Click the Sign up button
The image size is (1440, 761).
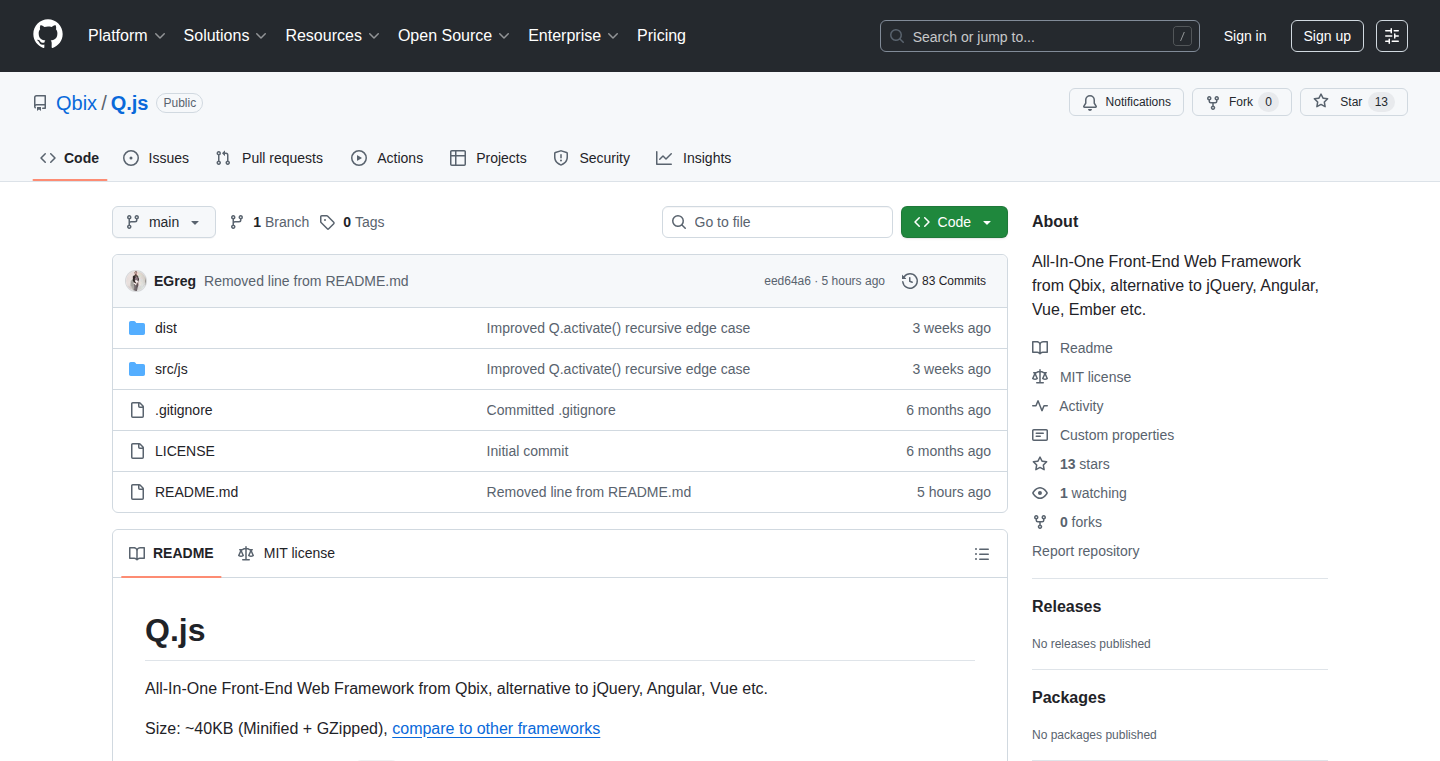(1327, 36)
